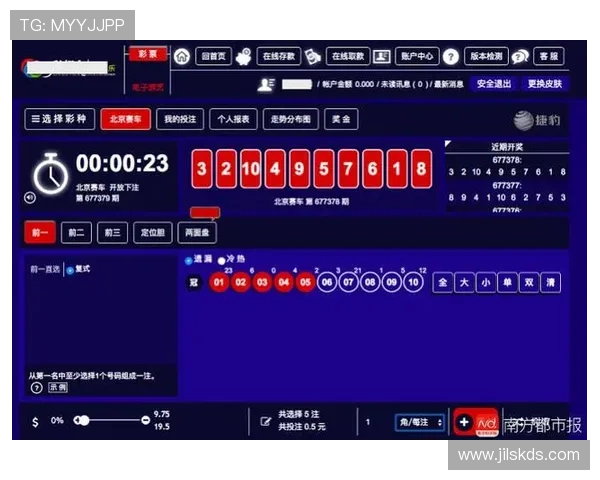Click the money withdrawal icon
Image resolution: width=600 pixels, height=480 pixels.
(313, 56)
